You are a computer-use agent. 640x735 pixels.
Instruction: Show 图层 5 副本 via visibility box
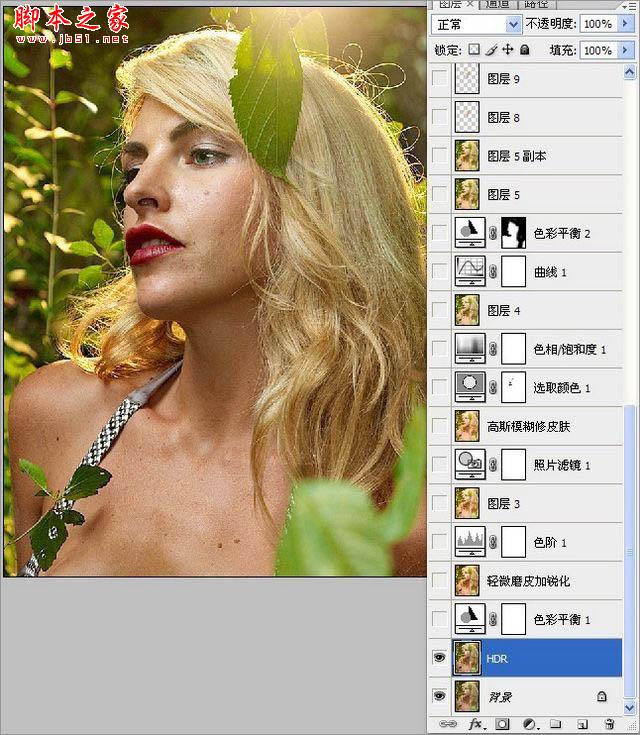[439, 155]
